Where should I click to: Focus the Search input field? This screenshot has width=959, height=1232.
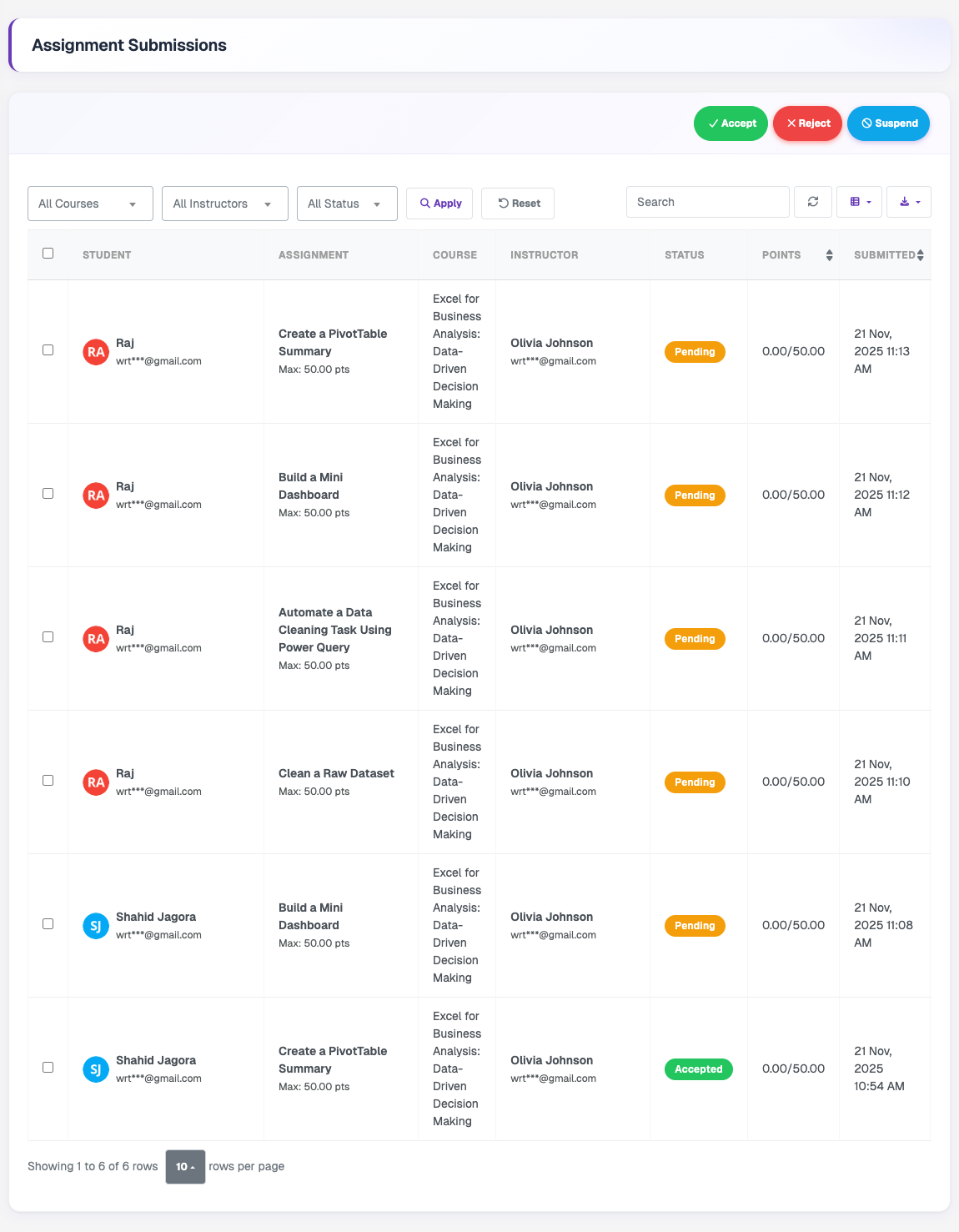pos(708,202)
